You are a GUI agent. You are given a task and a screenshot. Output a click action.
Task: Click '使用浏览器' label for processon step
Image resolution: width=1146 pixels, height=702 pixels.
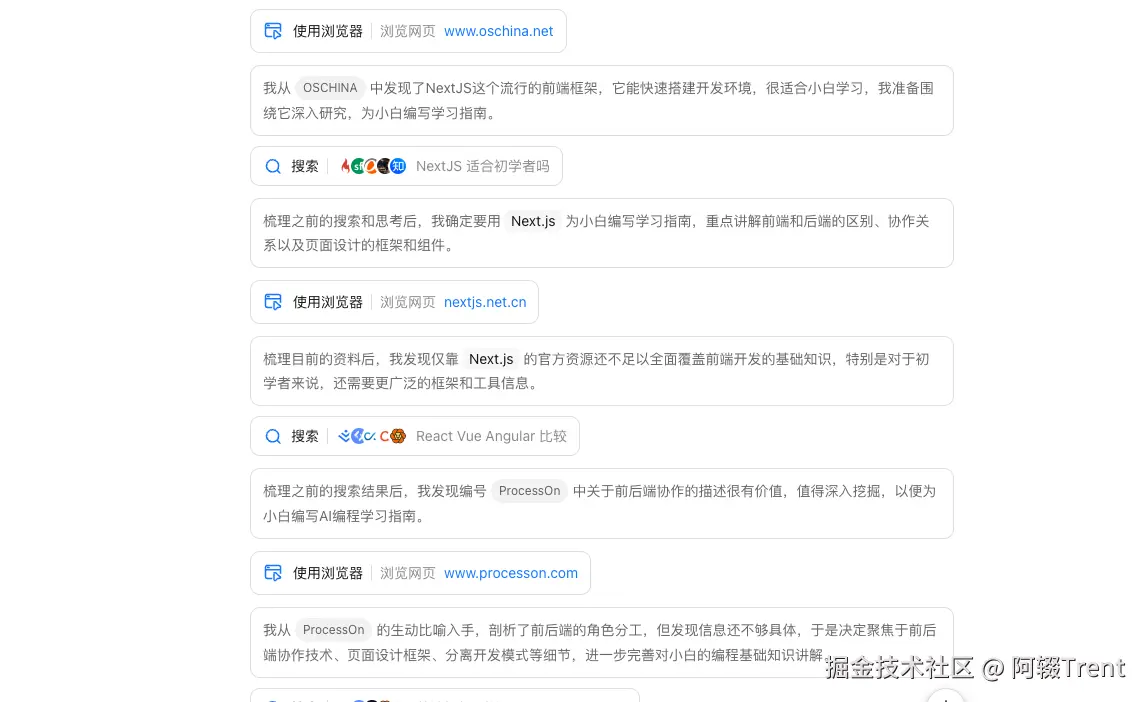click(327, 573)
